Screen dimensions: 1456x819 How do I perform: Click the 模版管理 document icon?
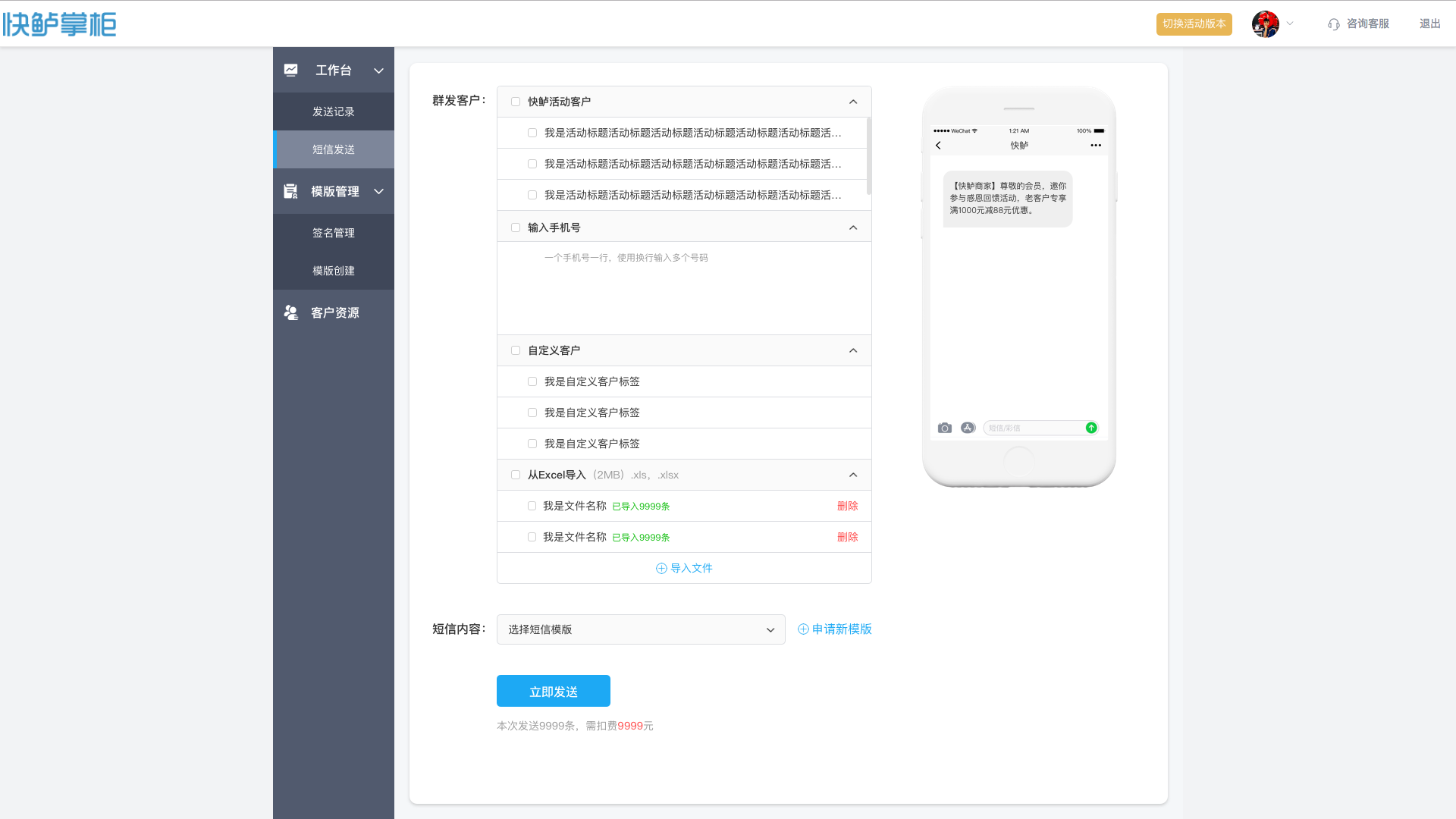click(290, 192)
